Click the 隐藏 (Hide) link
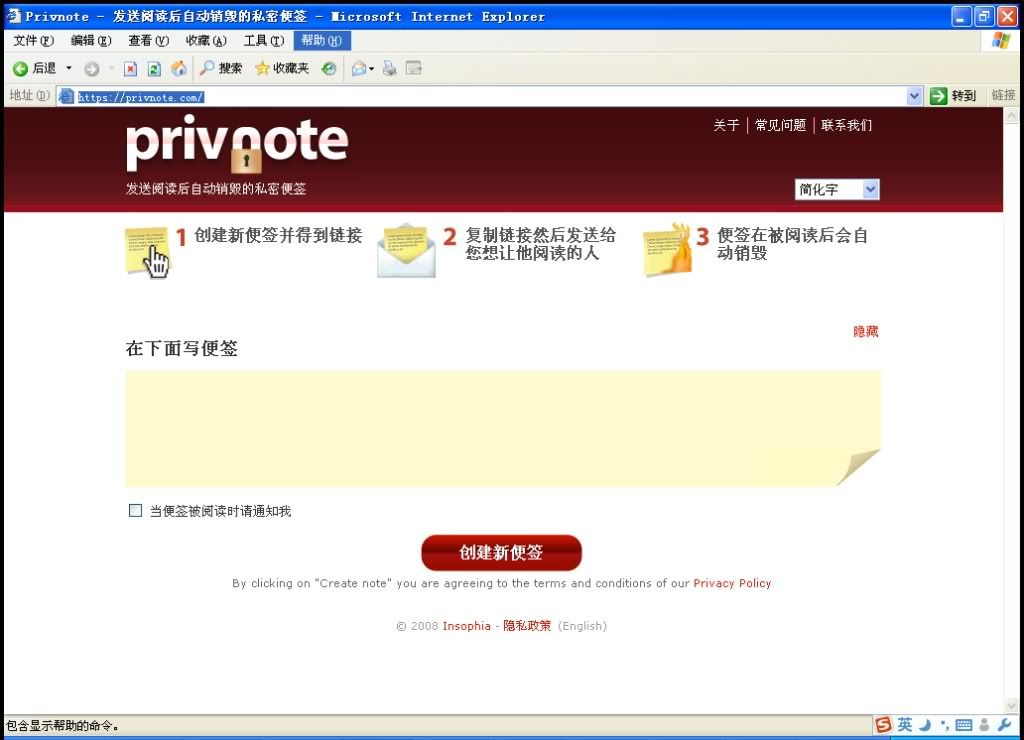1024x740 pixels. click(x=865, y=332)
